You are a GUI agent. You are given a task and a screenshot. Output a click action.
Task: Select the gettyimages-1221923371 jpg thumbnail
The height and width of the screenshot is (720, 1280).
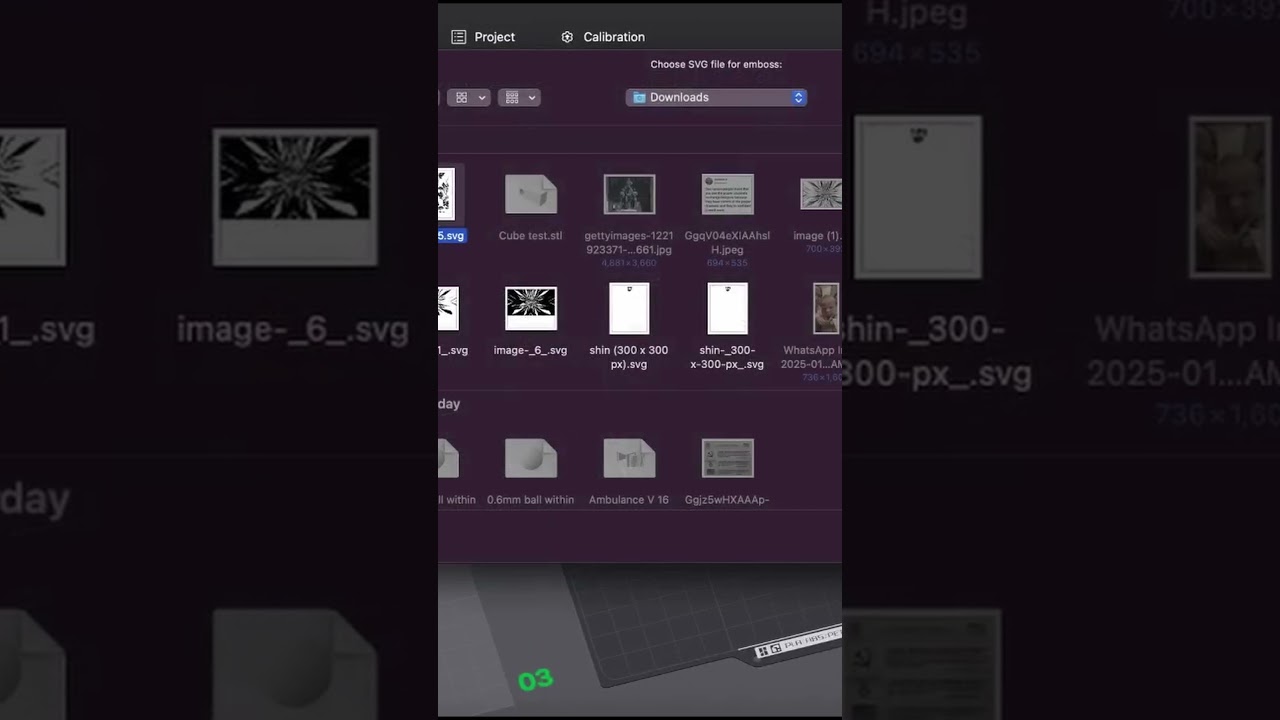[629, 194]
